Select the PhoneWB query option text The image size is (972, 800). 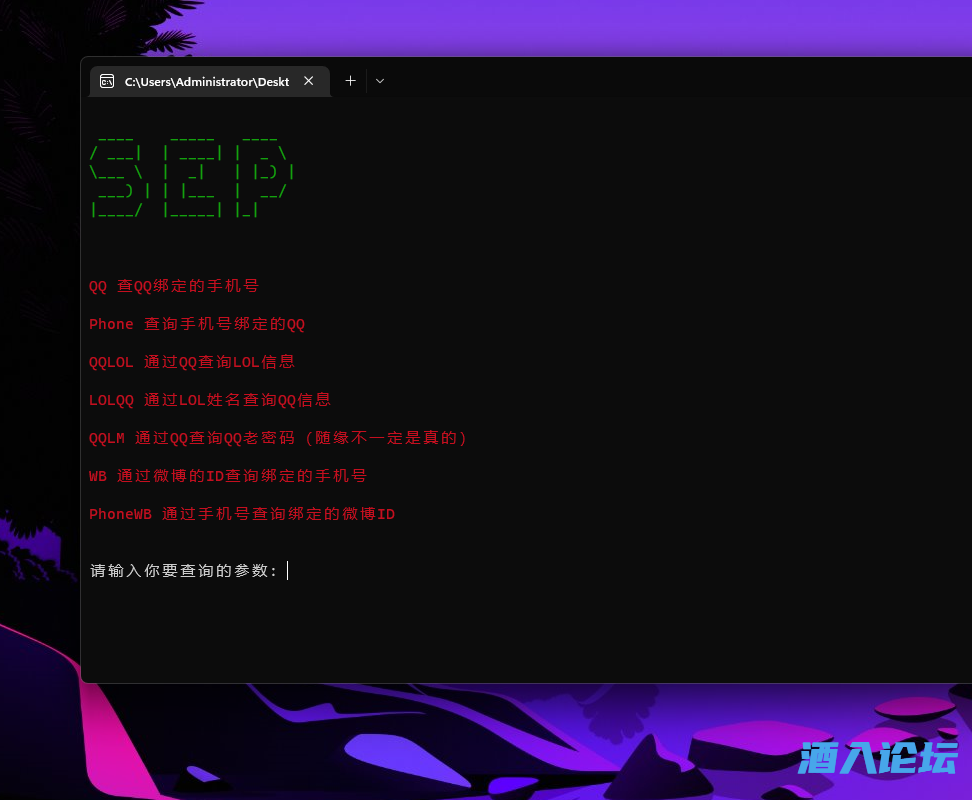pos(241,514)
